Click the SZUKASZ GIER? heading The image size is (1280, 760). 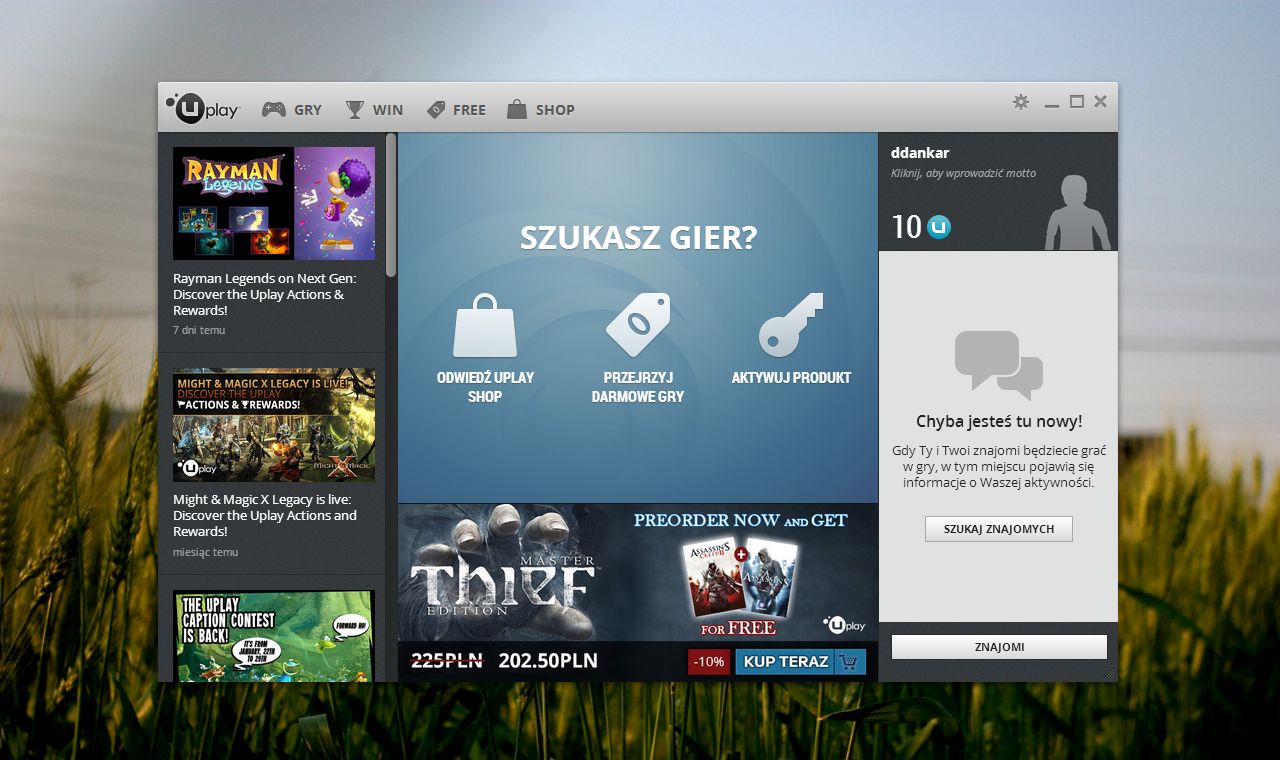coord(638,238)
